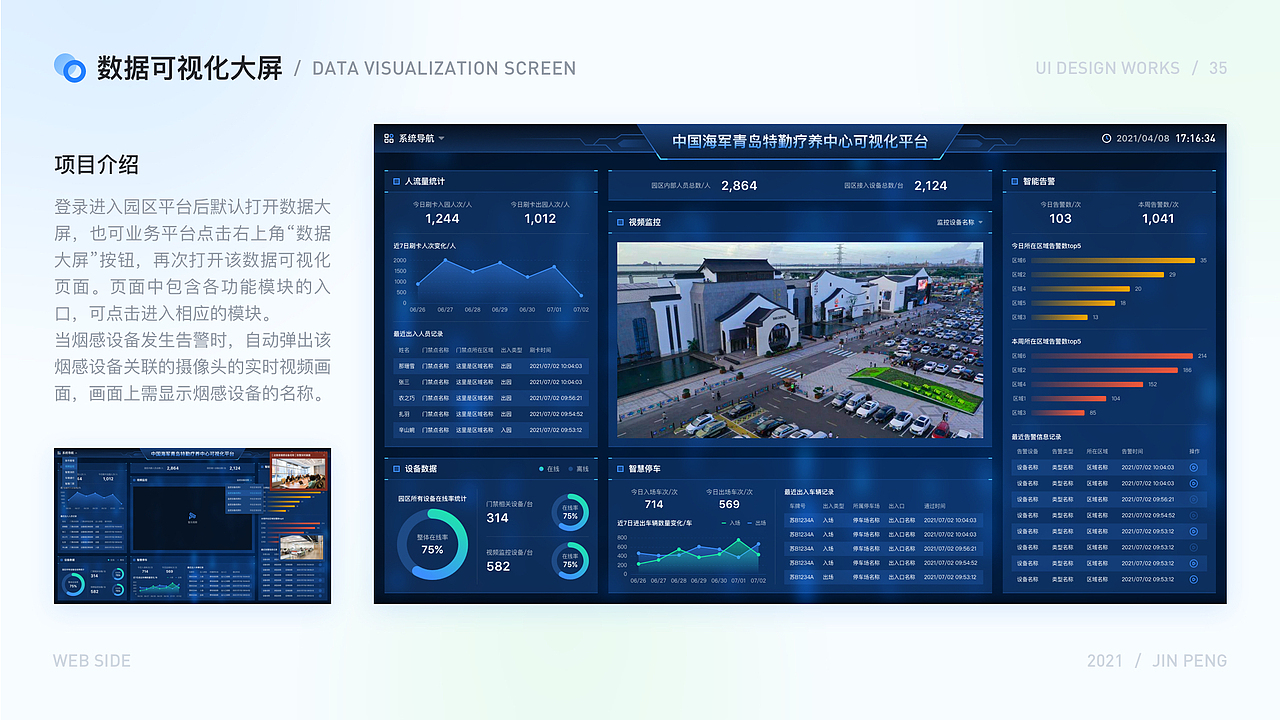Click the 今日所在区域告警数top5 heading

pos(1046,245)
